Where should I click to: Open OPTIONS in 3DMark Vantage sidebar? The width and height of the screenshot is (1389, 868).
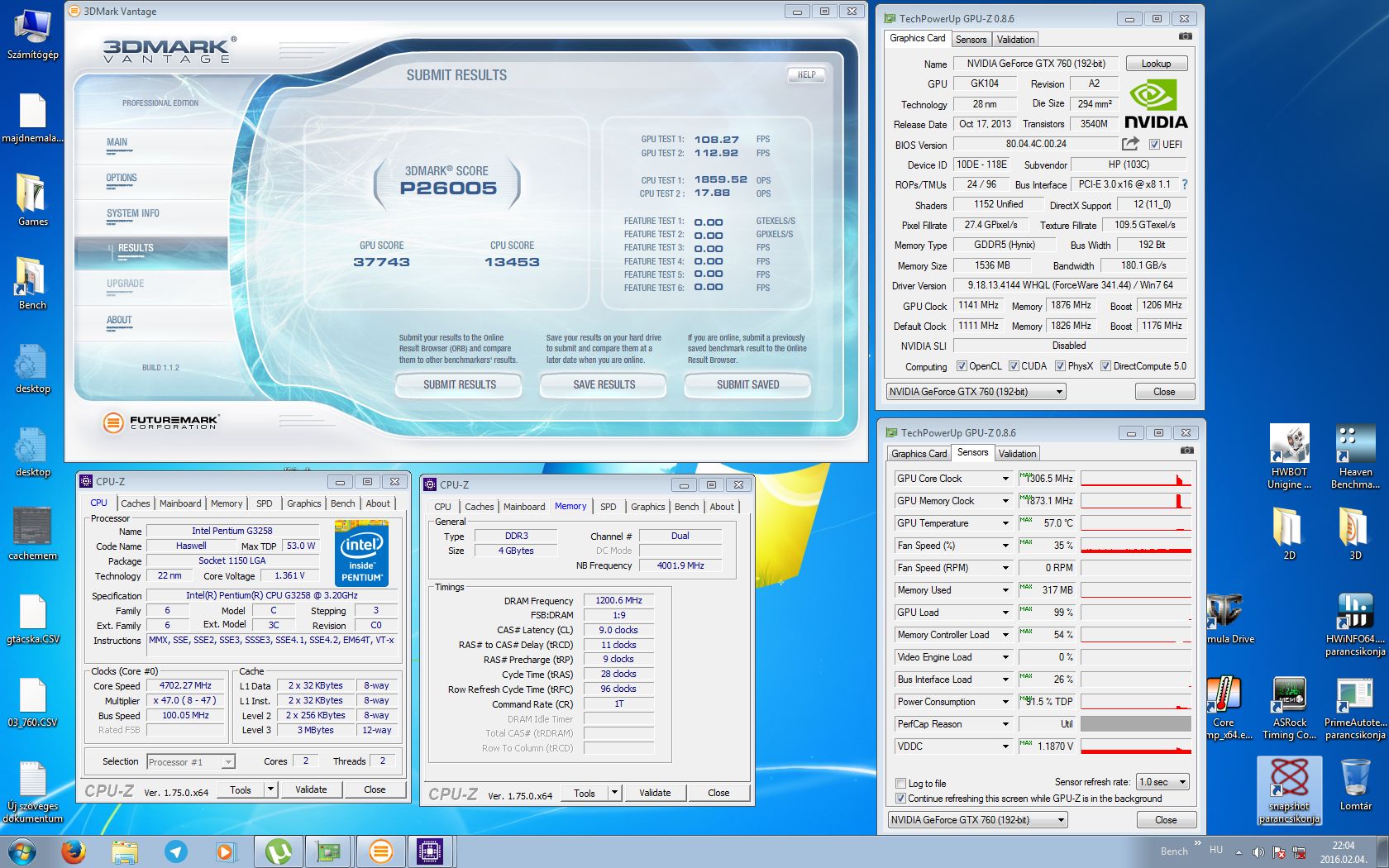[x=122, y=179]
